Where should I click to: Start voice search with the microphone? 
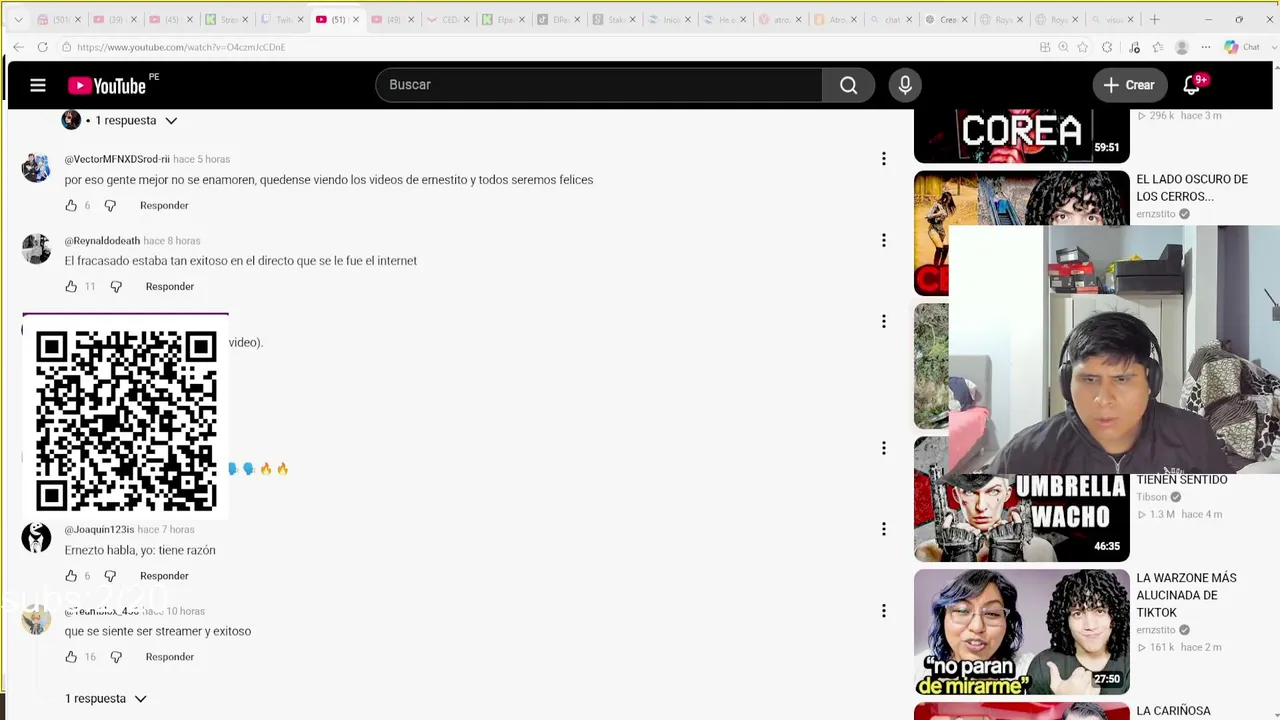tap(905, 85)
